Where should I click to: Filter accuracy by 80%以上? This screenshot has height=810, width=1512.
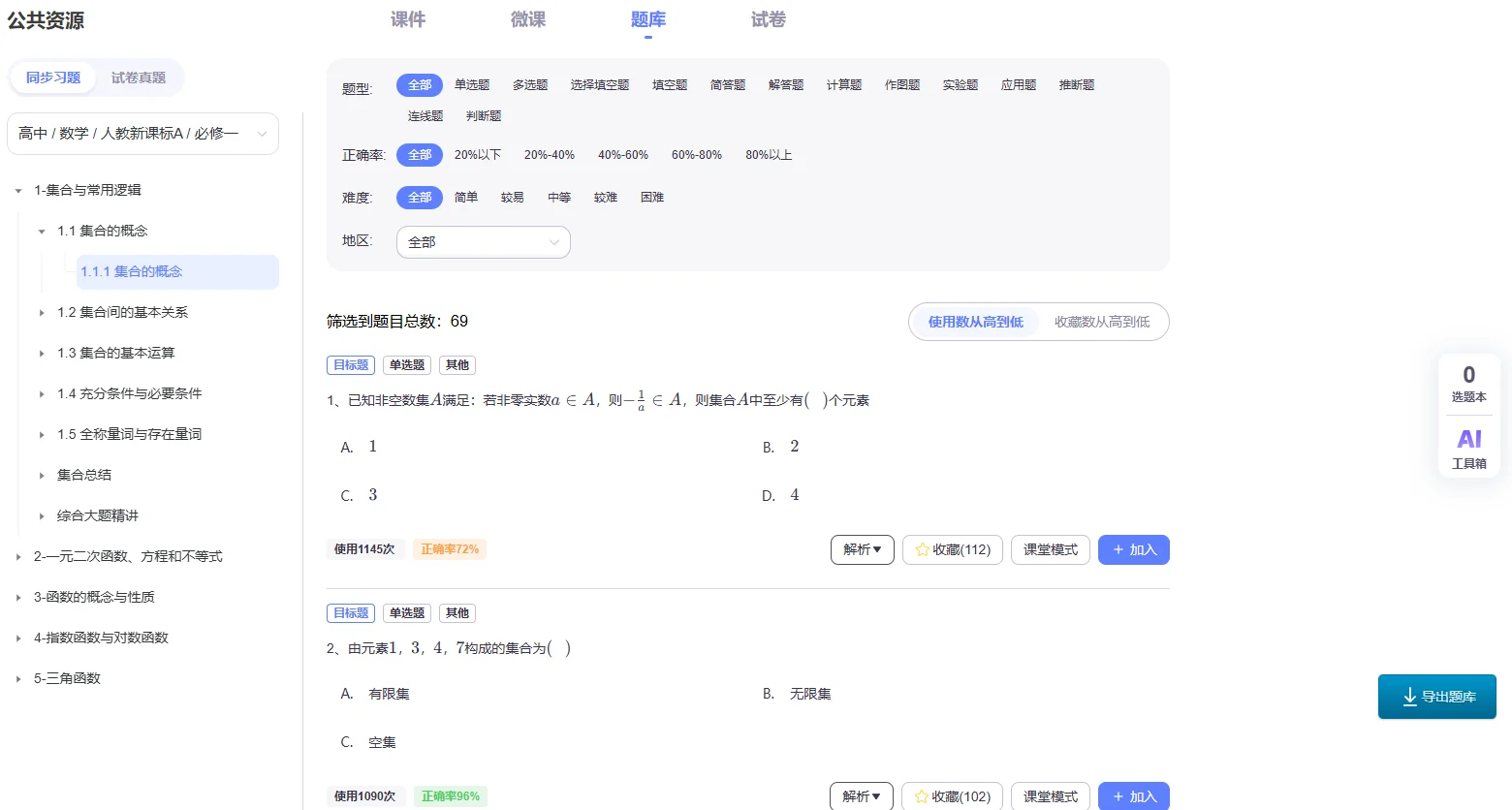[x=770, y=153]
